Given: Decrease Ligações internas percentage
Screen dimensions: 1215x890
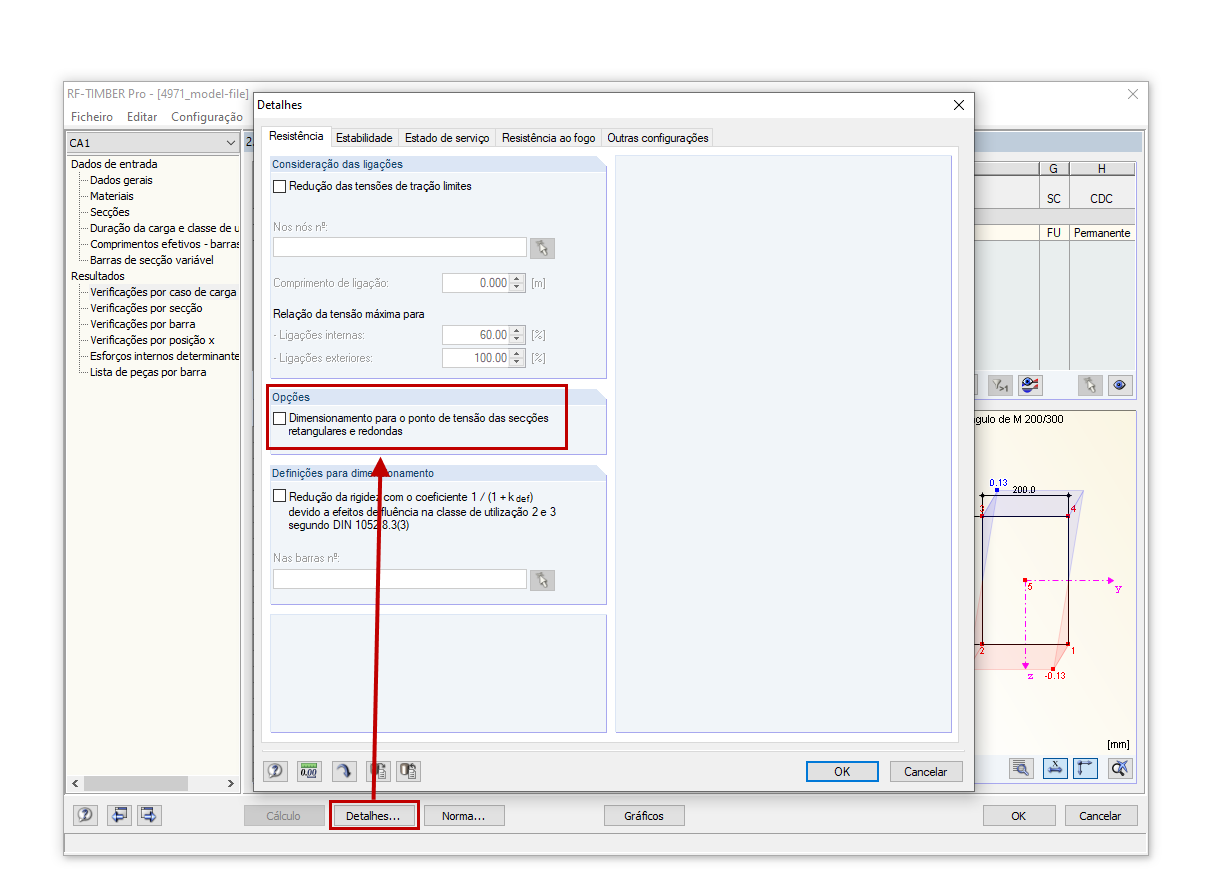Looking at the screenshot, I should [517, 339].
